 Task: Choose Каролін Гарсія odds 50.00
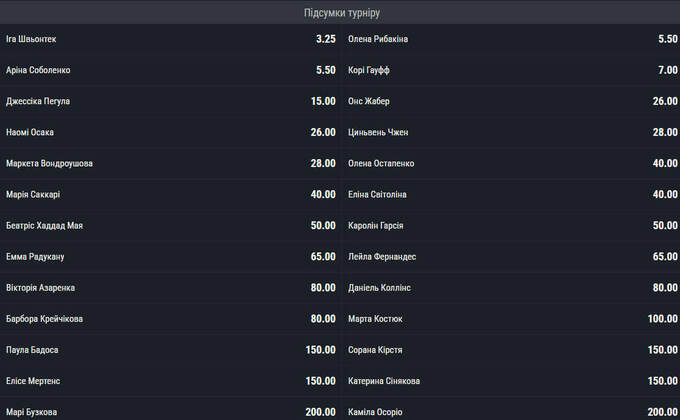click(512, 225)
